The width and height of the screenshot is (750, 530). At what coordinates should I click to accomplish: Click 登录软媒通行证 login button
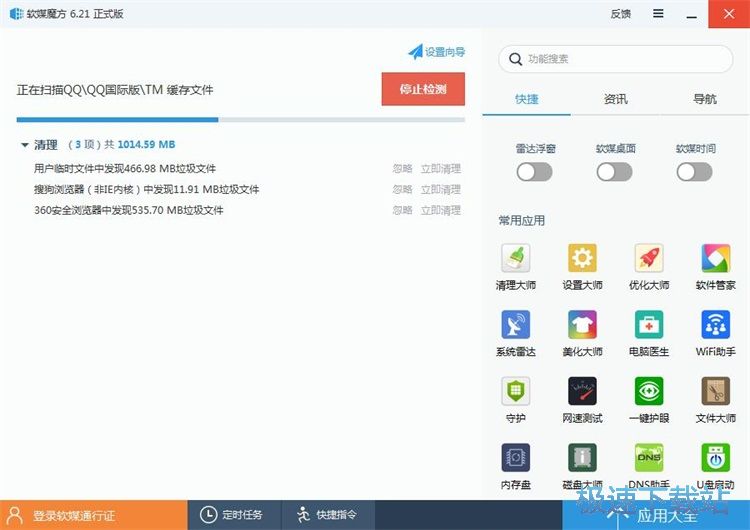click(x=94, y=515)
